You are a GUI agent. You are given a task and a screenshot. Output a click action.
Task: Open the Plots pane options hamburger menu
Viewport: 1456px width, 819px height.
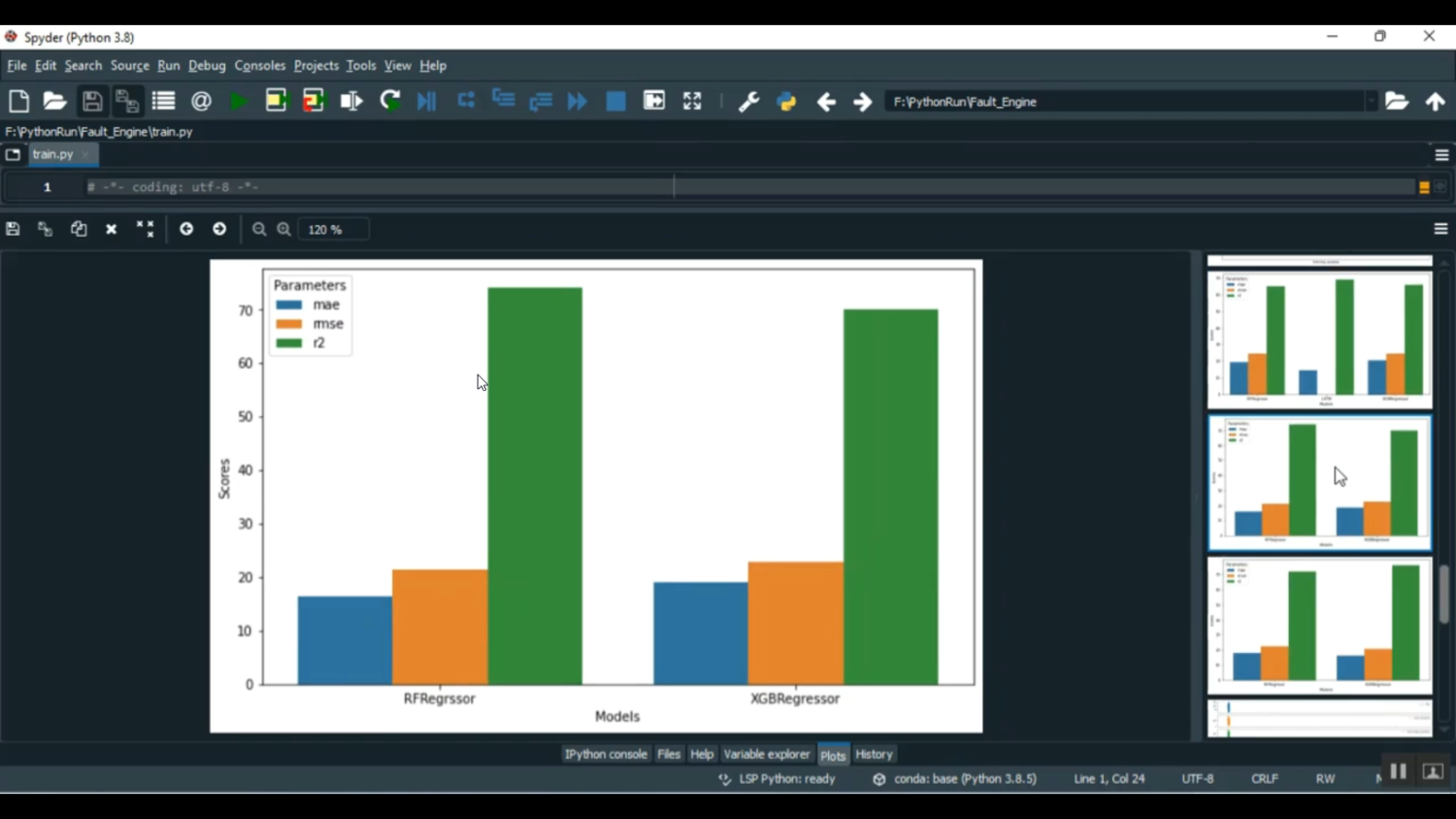1440,229
